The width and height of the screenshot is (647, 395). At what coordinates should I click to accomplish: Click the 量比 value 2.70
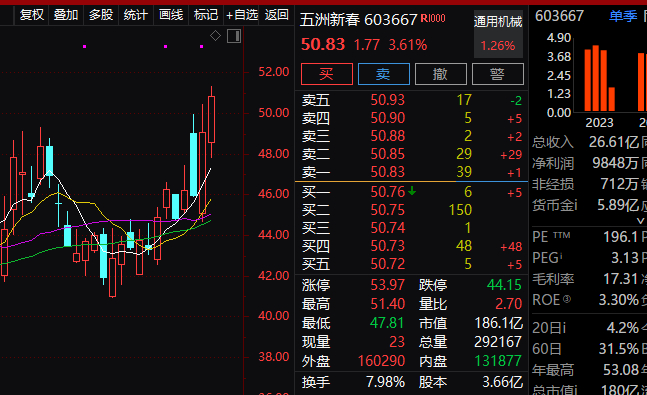tap(508, 304)
